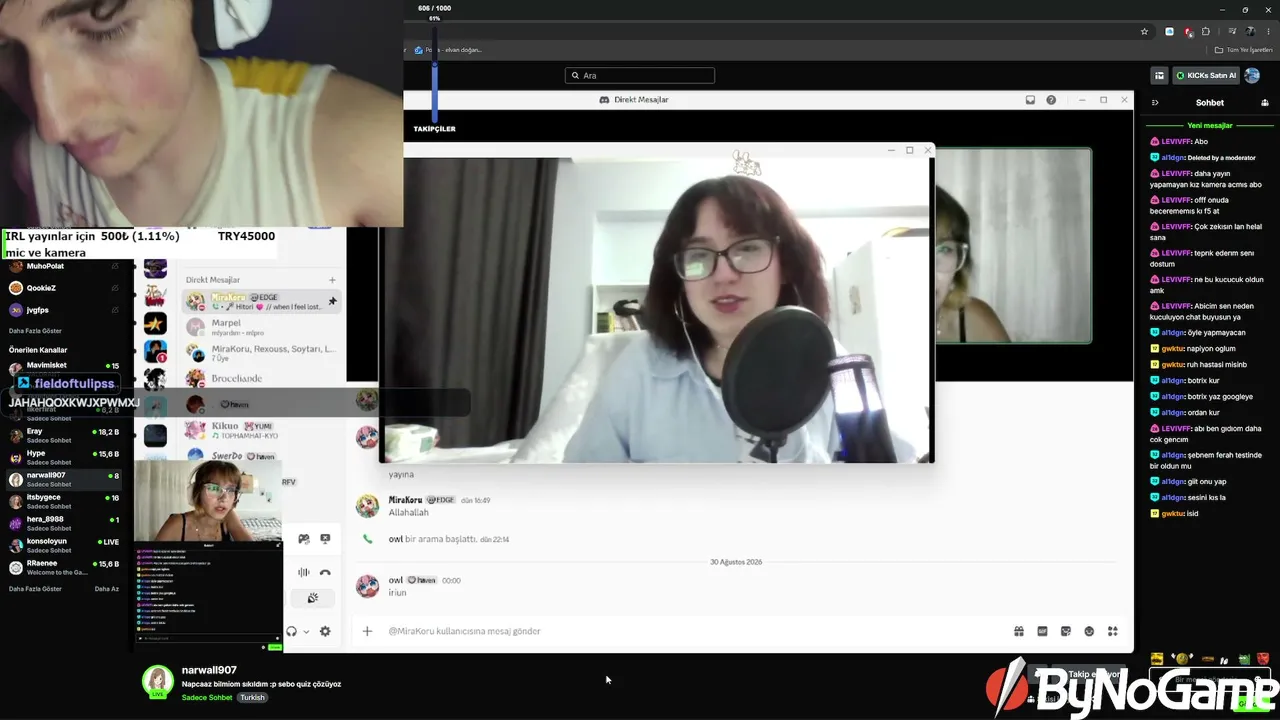Open the MiraKoru direct message
The width and height of the screenshot is (1280, 720).
pyautogui.click(x=263, y=301)
